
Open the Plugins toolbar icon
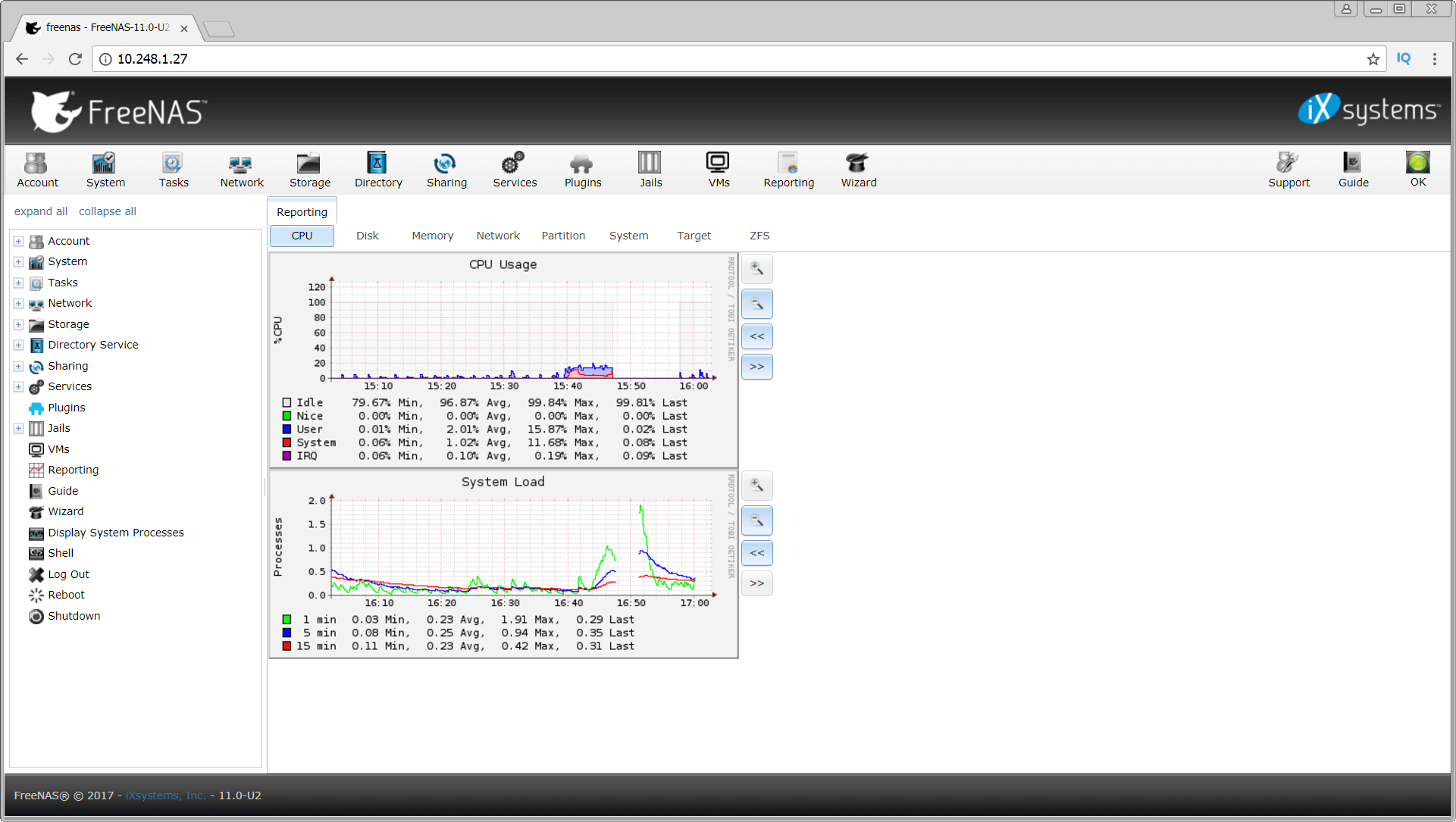[583, 170]
